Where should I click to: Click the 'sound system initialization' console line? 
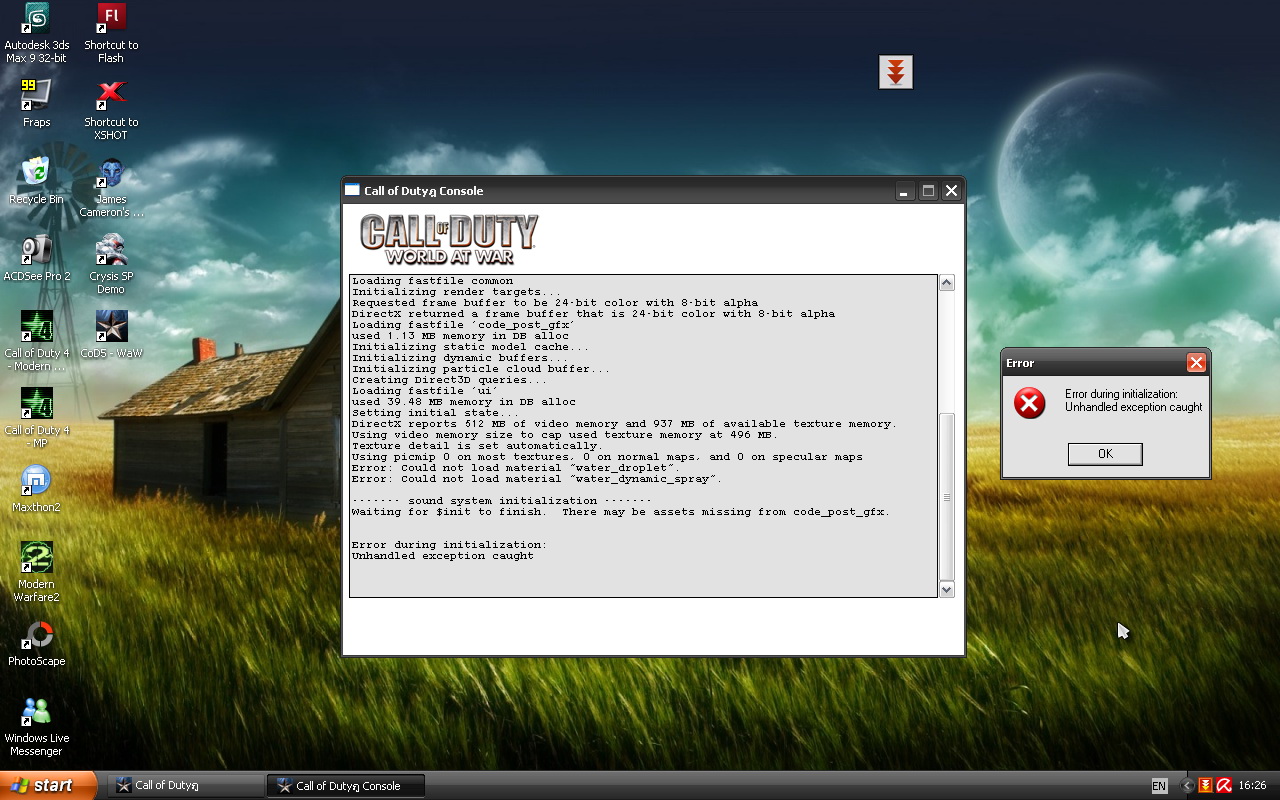point(501,501)
